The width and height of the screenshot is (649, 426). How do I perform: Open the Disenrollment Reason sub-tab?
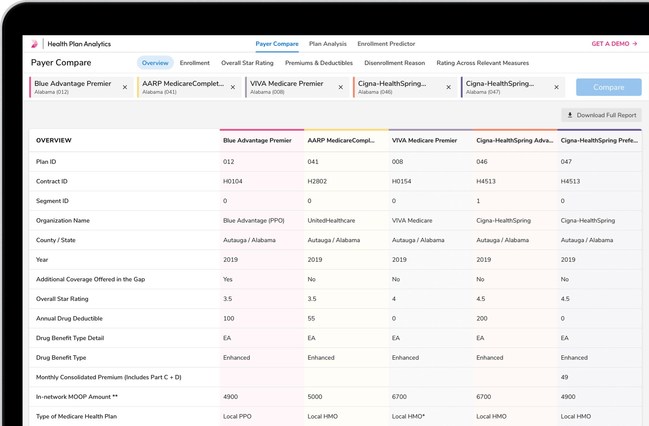(394, 63)
